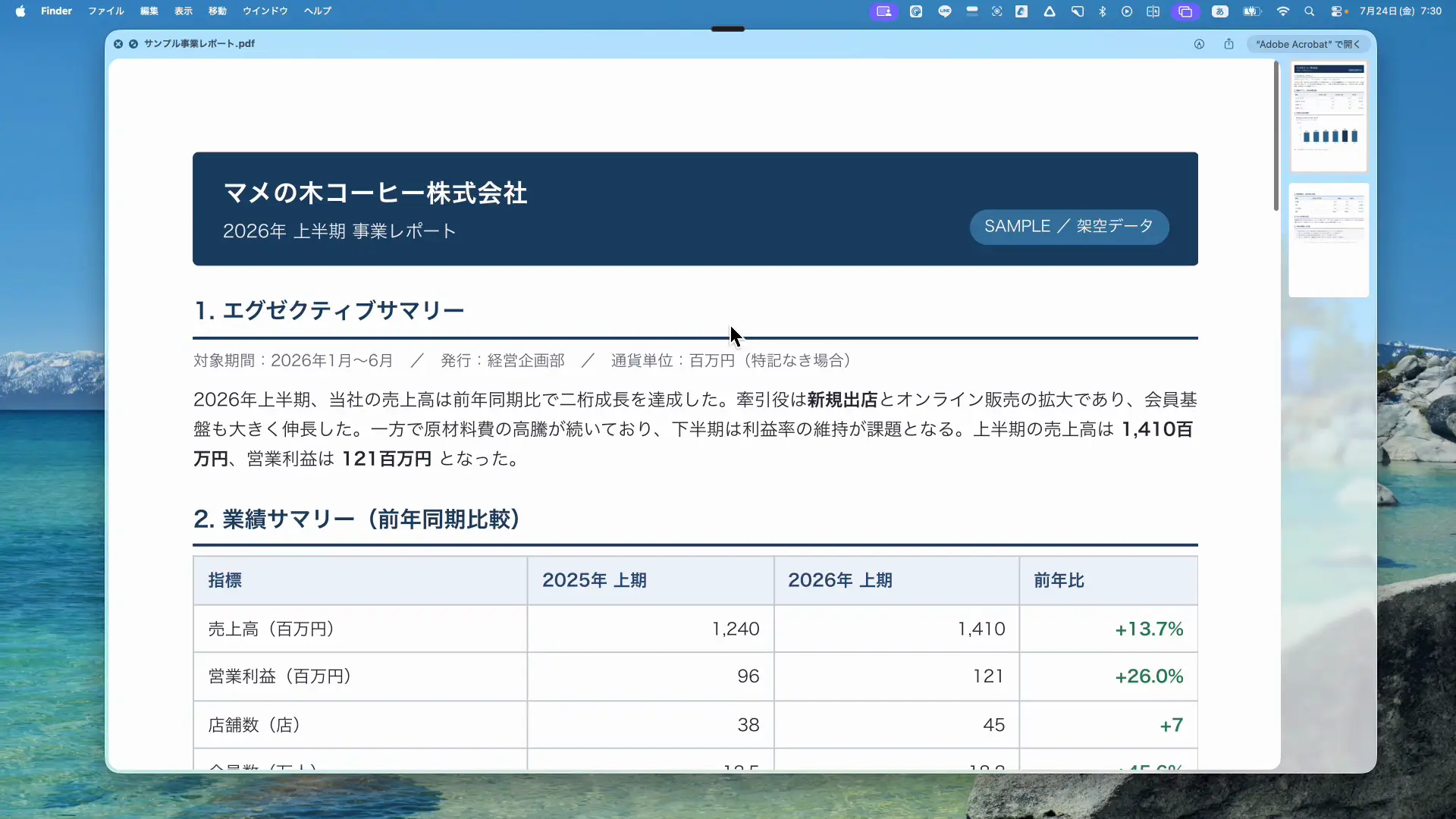The image size is (1456, 819).
Task: Click the vertical scrollbar of PDF preview
Action: point(1276,136)
